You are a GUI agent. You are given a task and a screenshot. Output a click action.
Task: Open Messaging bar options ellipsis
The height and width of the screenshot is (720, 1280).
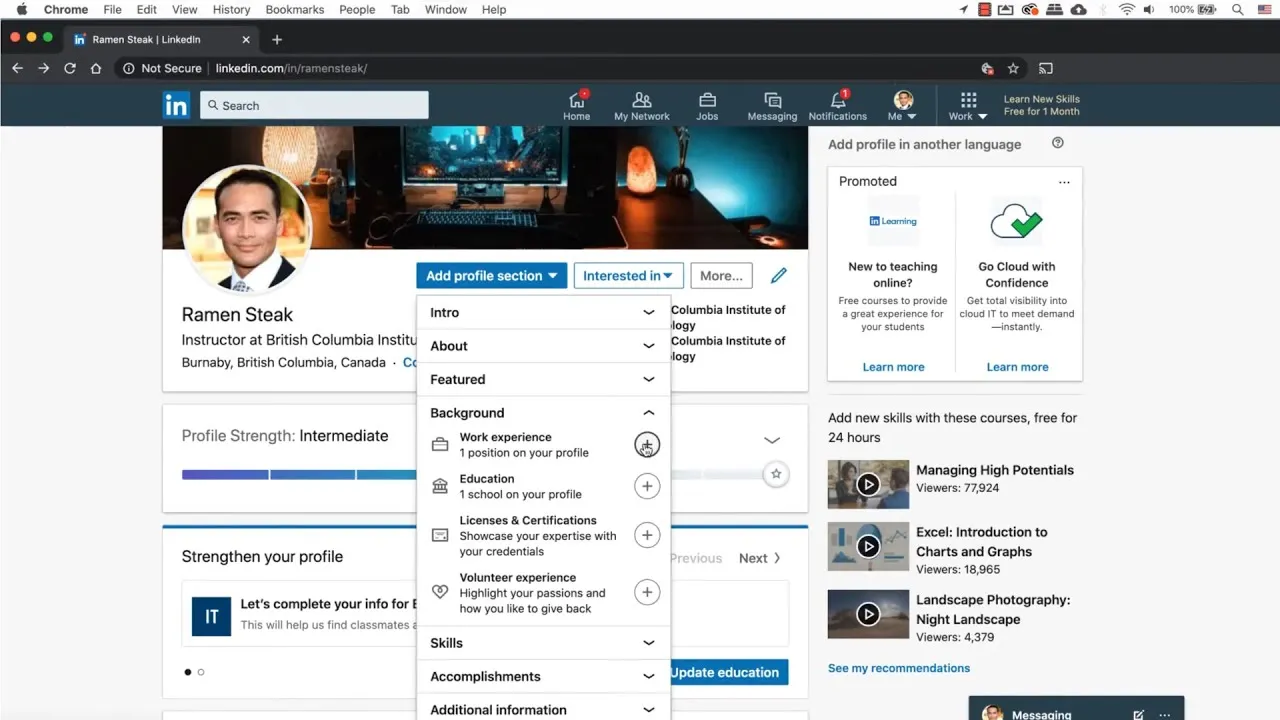coord(1164,714)
